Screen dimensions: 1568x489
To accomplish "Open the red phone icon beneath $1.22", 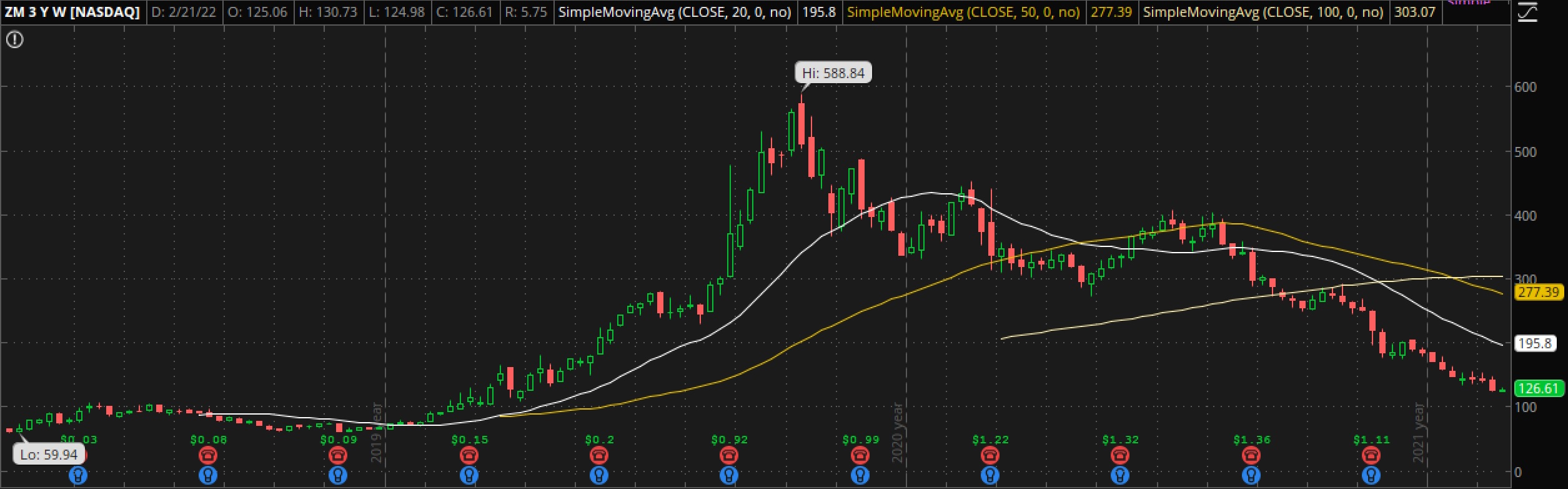I will pyautogui.click(x=990, y=455).
